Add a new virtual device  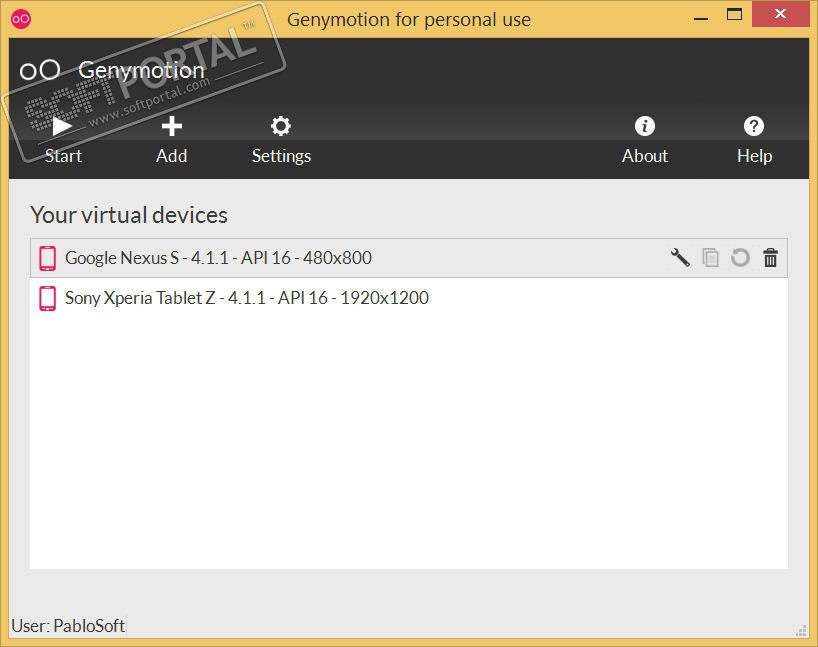(172, 139)
